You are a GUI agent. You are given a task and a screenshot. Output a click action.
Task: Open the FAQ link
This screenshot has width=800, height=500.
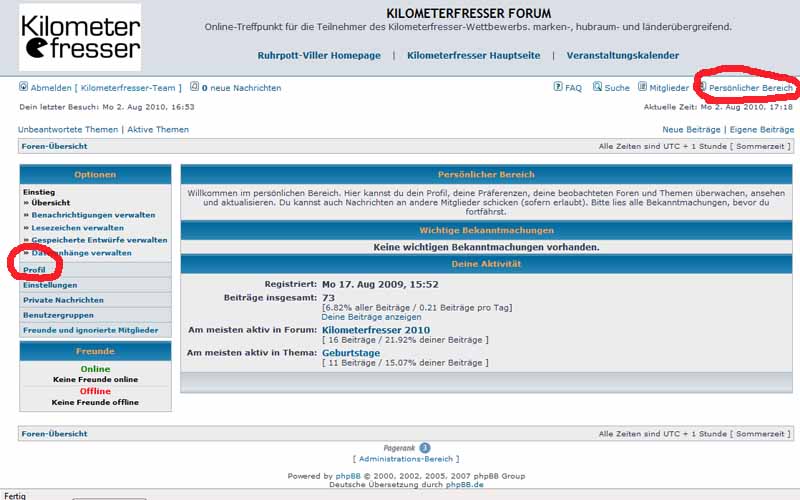point(573,88)
